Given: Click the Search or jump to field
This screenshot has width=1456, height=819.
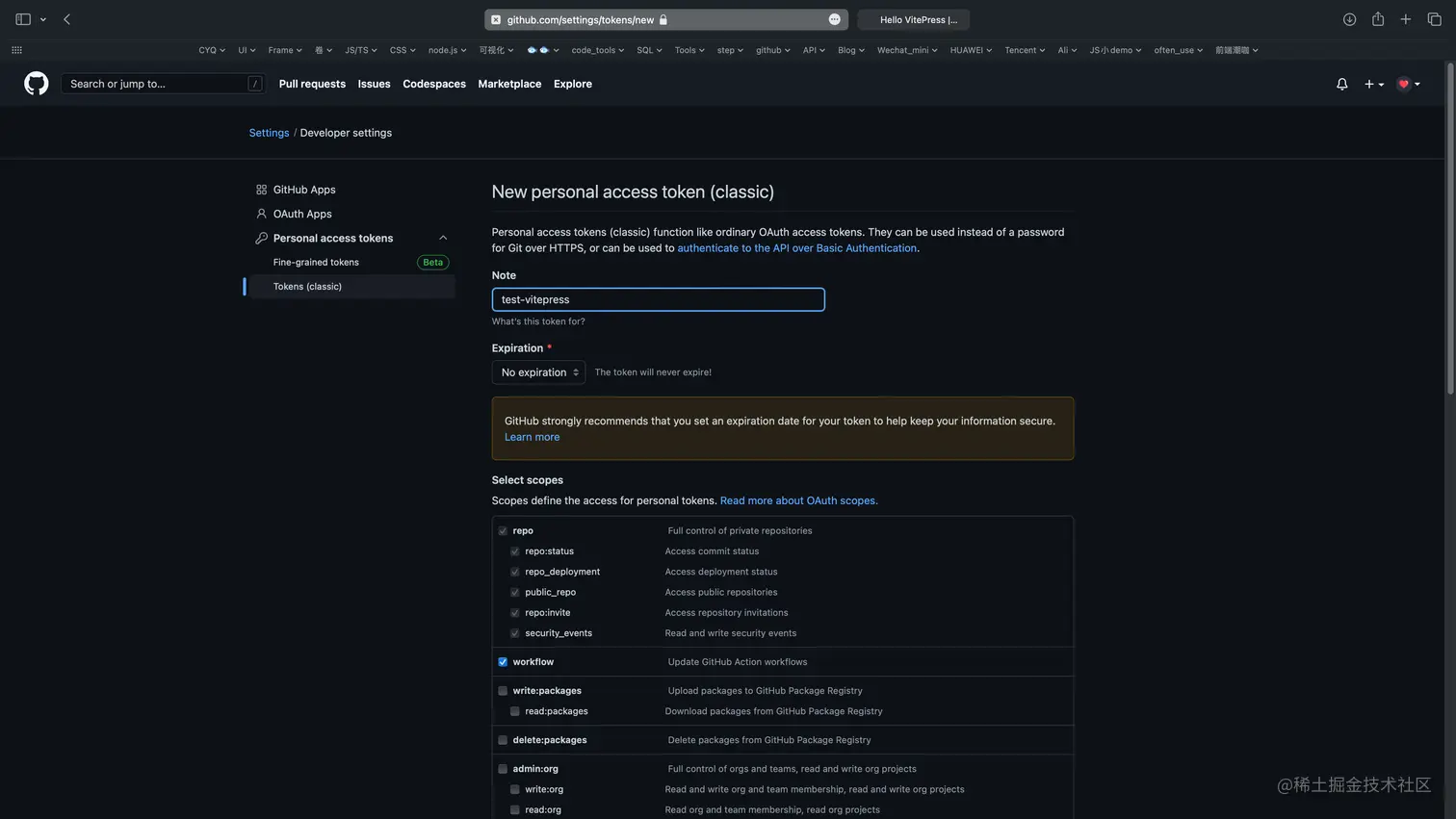Looking at the screenshot, I should click(163, 84).
